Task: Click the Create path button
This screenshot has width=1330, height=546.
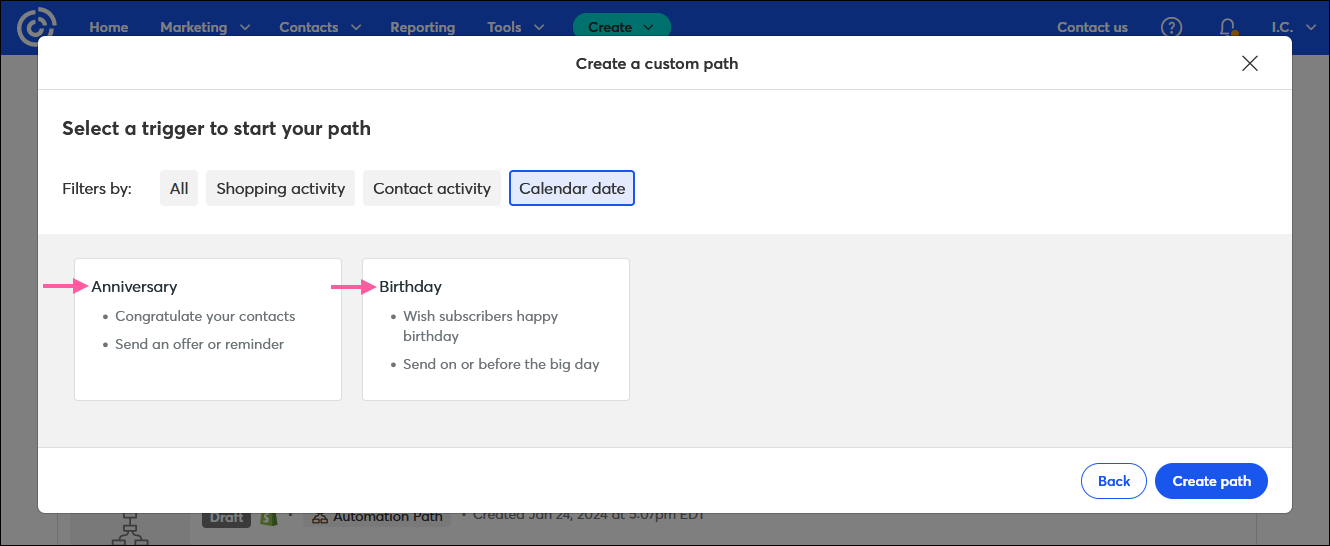Action: (x=1211, y=481)
